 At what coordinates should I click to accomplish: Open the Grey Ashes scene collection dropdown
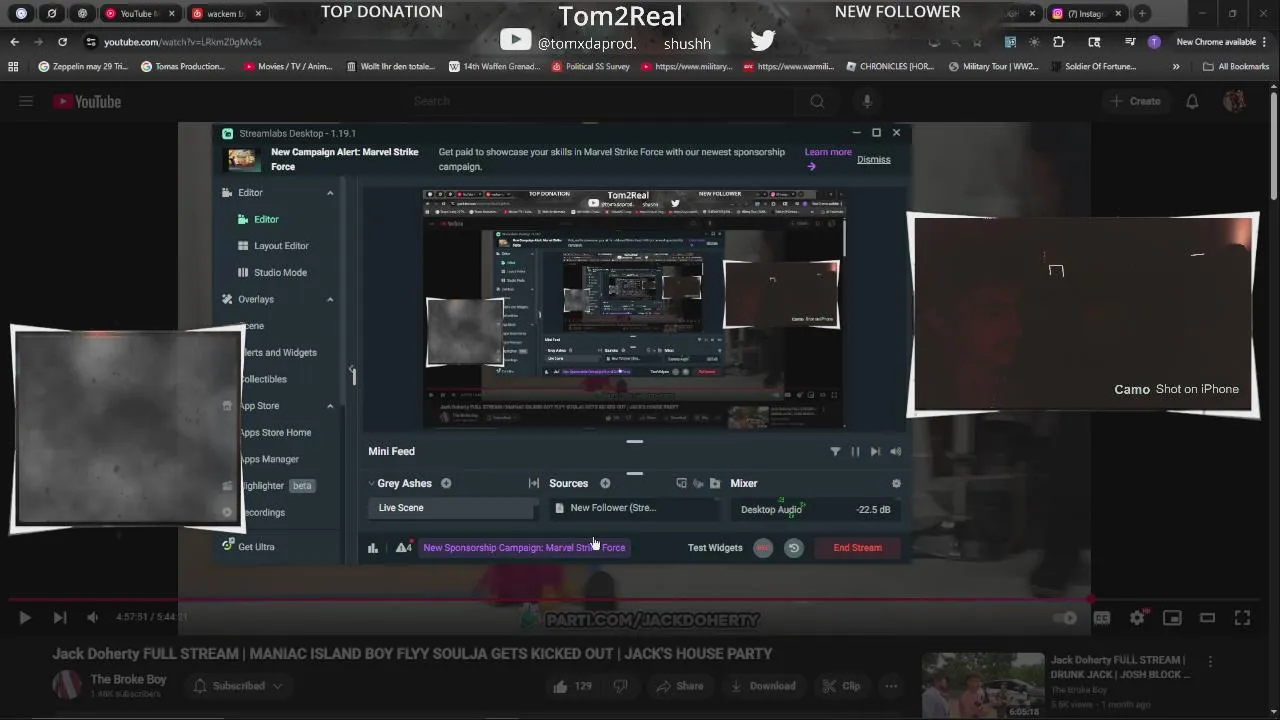coord(400,483)
